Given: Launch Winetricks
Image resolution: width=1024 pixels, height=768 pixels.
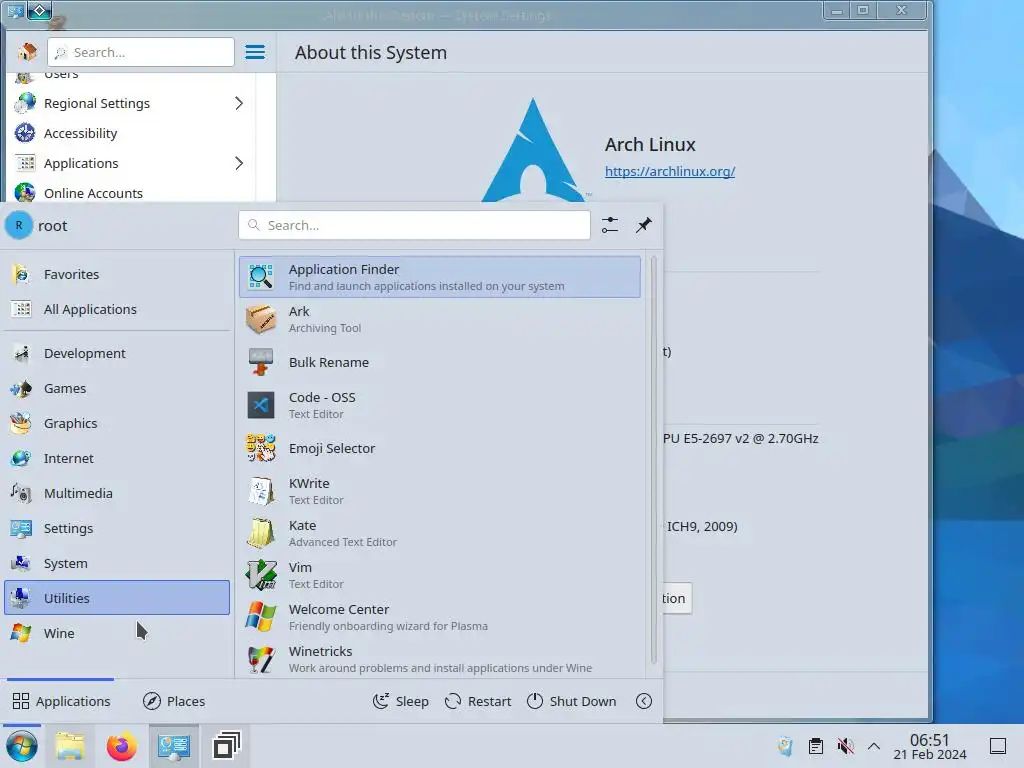Looking at the screenshot, I should [x=440, y=659].
